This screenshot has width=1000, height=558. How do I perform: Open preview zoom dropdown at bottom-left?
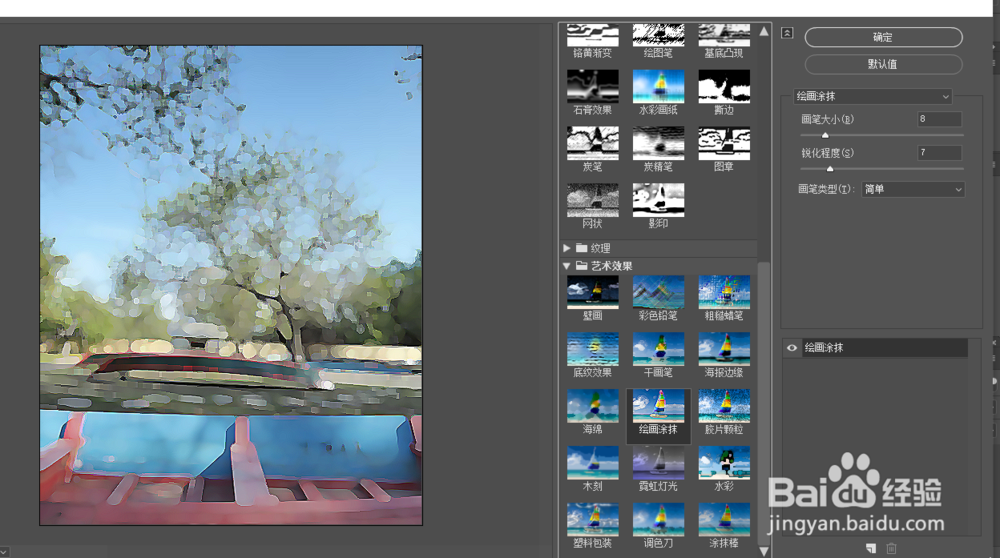[x=4, y=552]
